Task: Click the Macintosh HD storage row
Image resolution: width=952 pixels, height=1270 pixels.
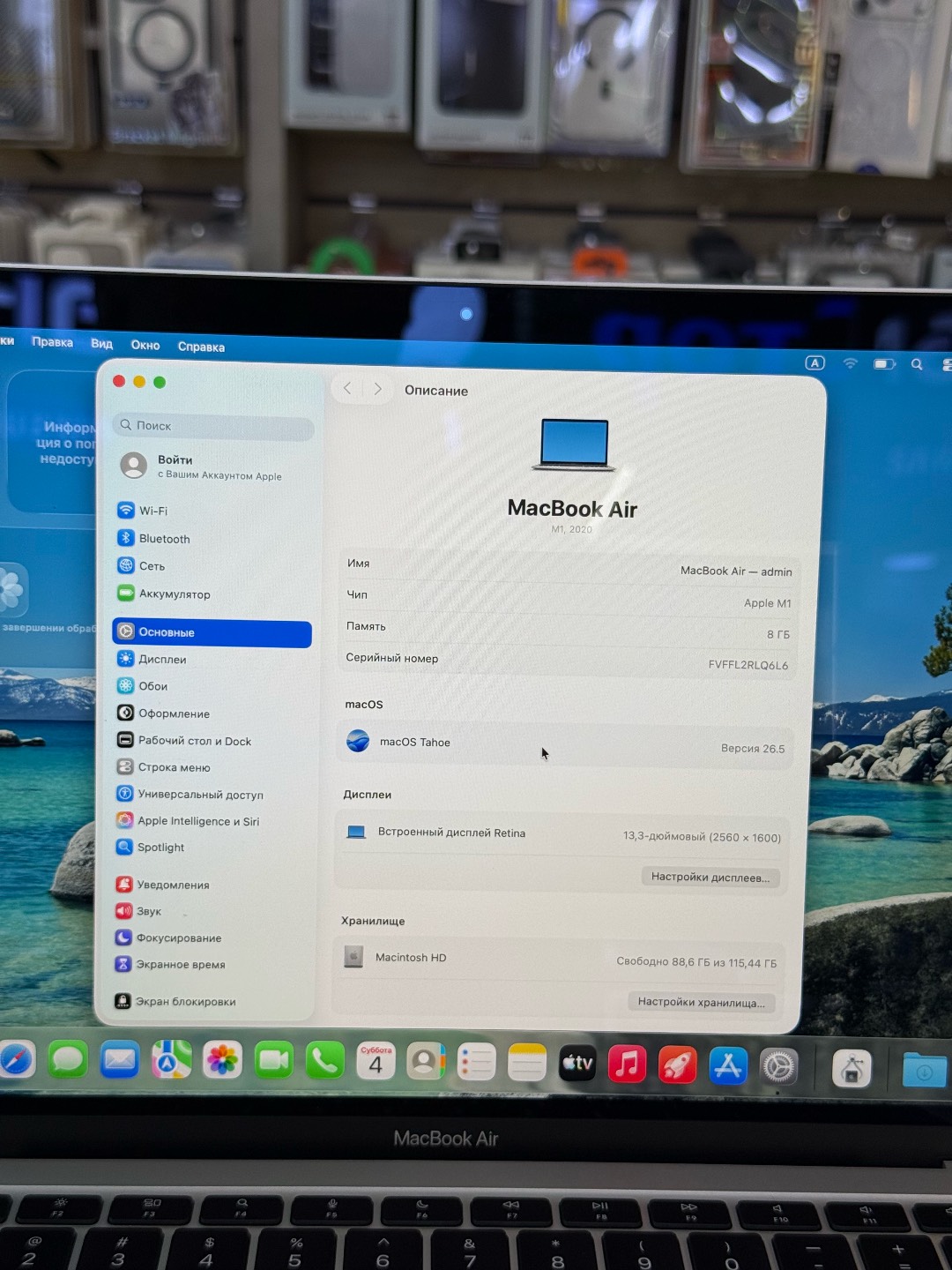Action: pyautogui.click(x=560, y=960)
